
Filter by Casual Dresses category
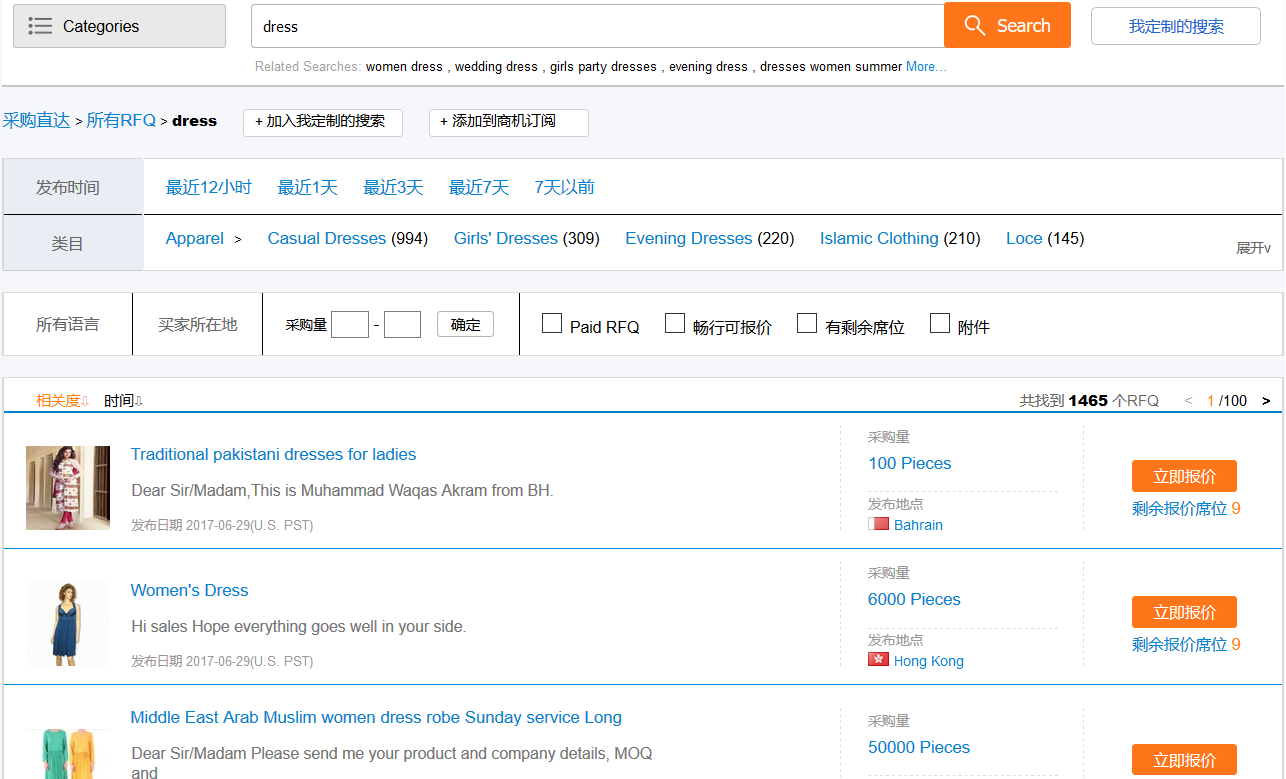click(327, 238)
